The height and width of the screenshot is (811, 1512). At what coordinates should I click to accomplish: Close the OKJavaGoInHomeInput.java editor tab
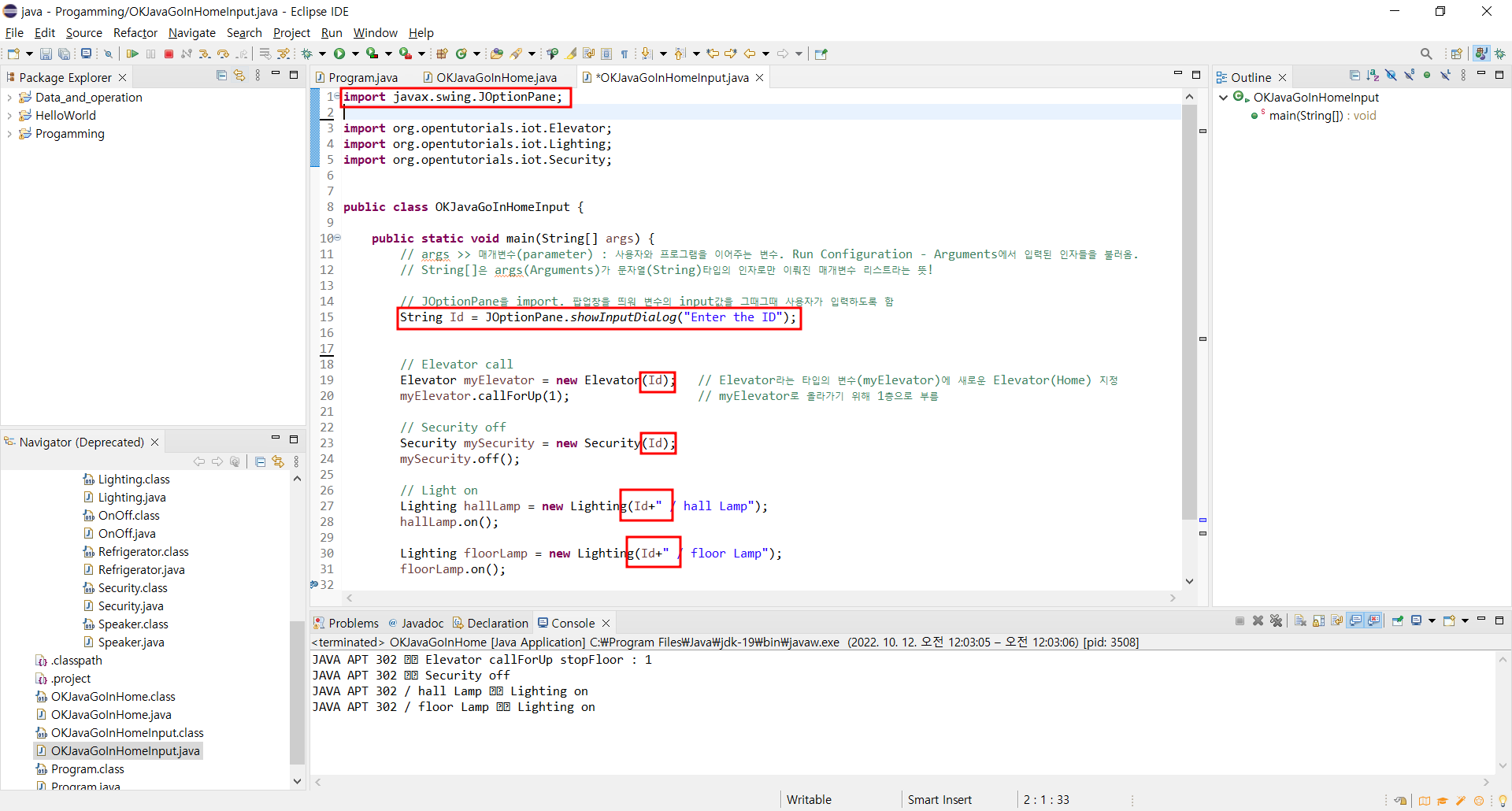[759, 77]
